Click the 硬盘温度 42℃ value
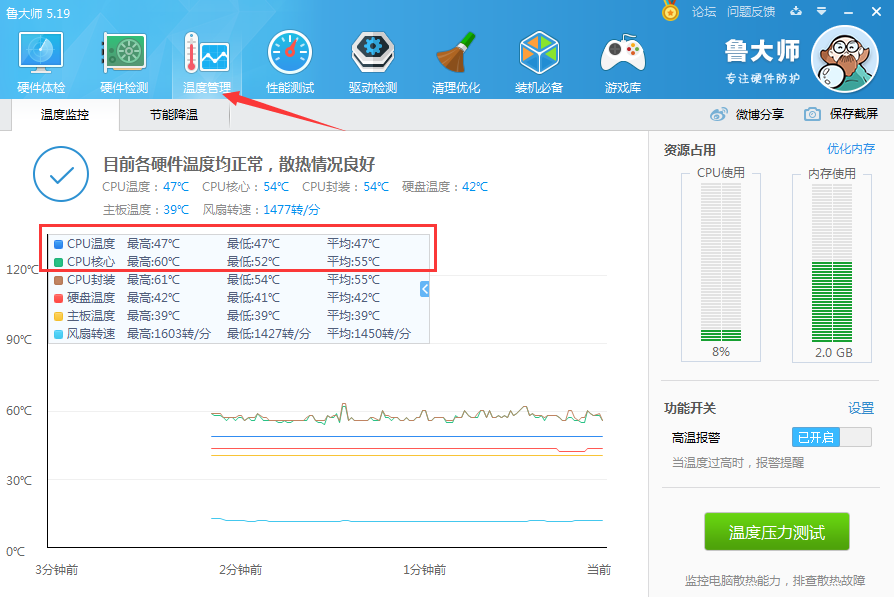The width and height of the screenshot is (894, 597). pos(475,186)
